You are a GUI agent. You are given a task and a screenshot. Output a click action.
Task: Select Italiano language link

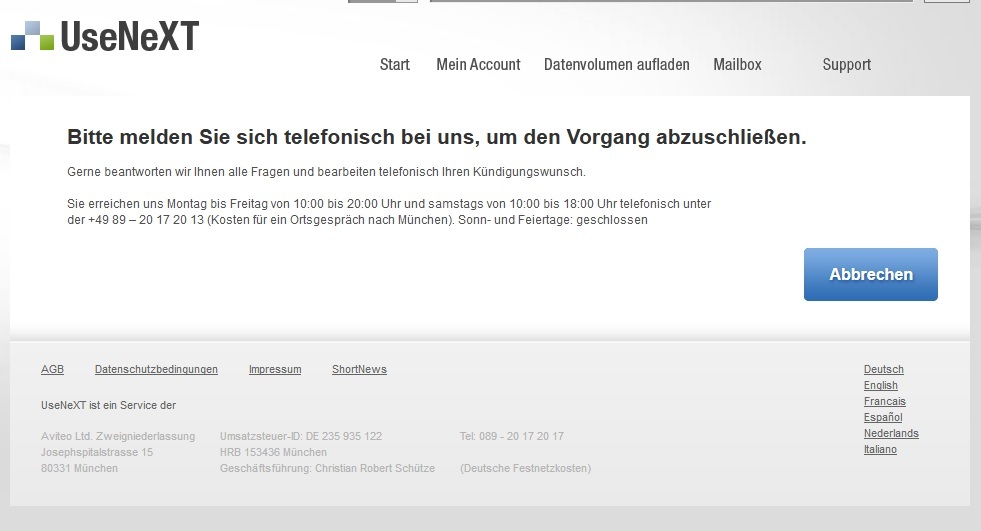pos(880,449)
